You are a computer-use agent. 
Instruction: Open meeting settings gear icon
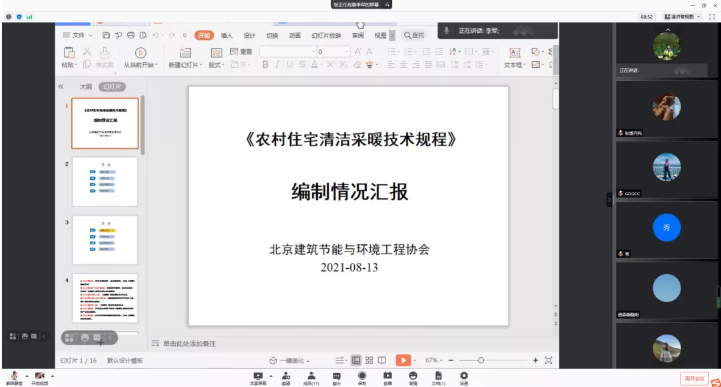(464, 376)
